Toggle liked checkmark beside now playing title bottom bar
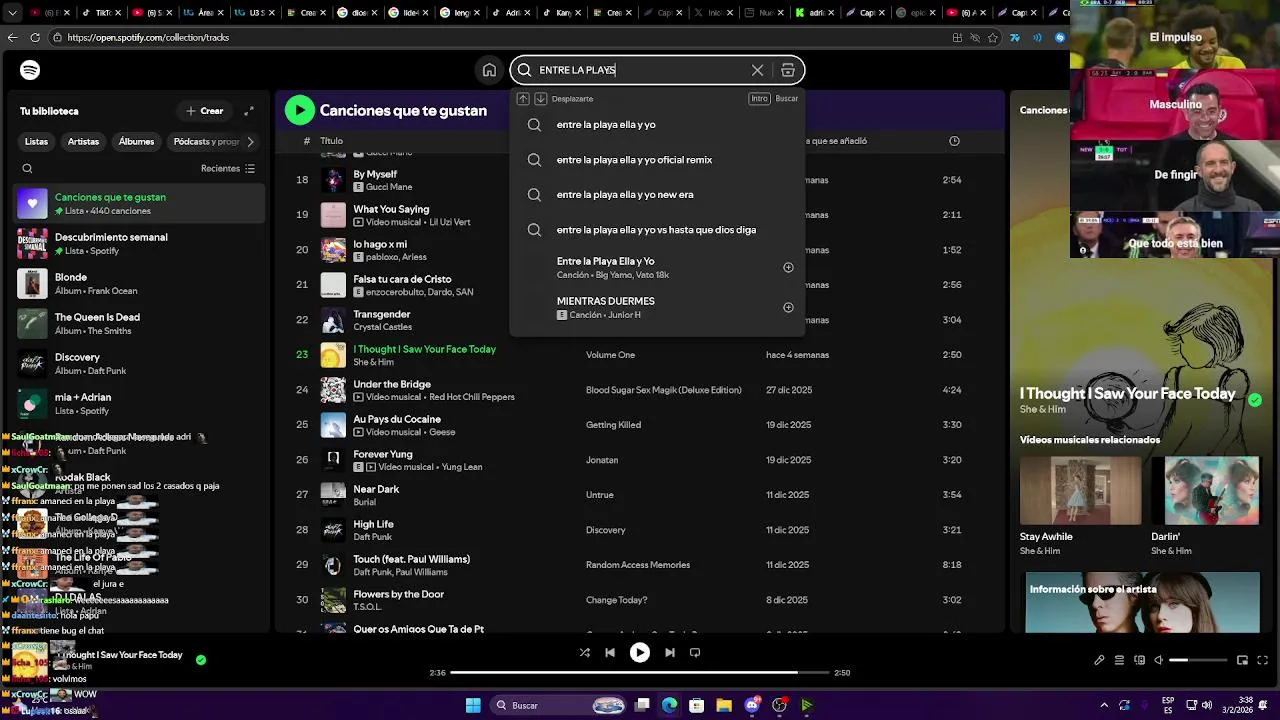The height and width of the screenshot is (720, 1280). tap(201, 660)
